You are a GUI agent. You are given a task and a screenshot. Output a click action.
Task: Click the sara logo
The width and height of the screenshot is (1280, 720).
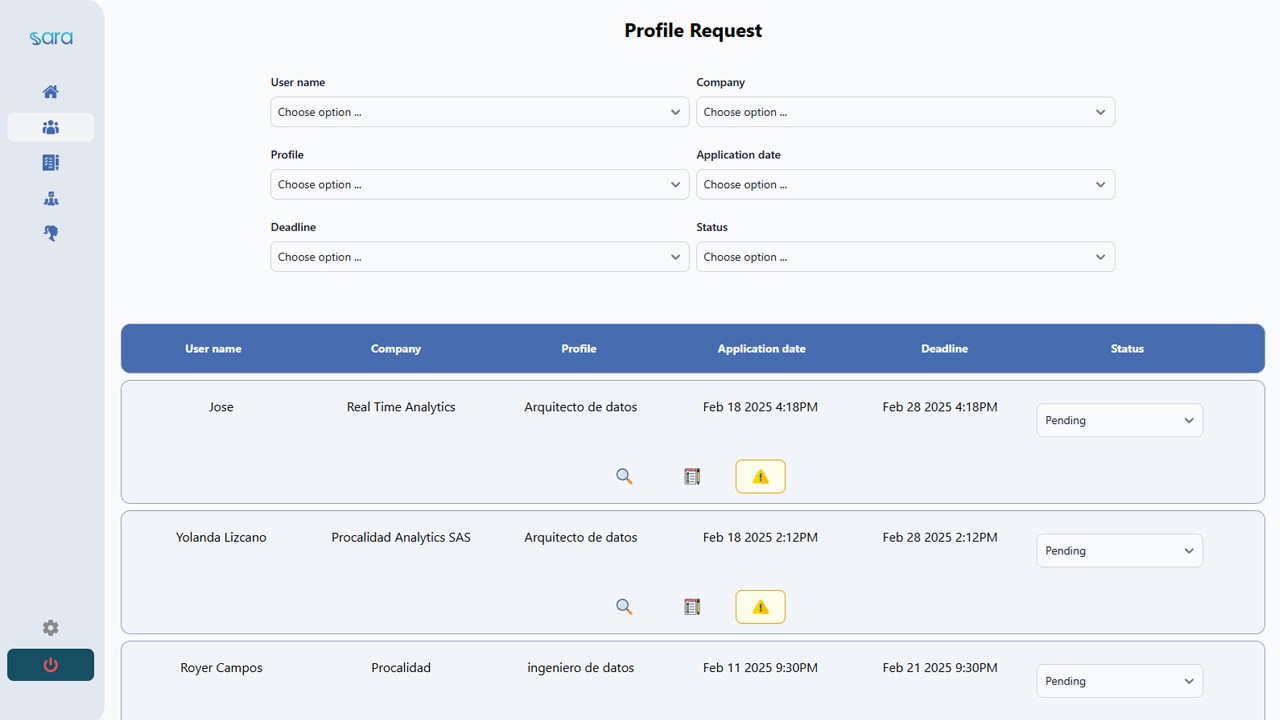tap(51, 38)
